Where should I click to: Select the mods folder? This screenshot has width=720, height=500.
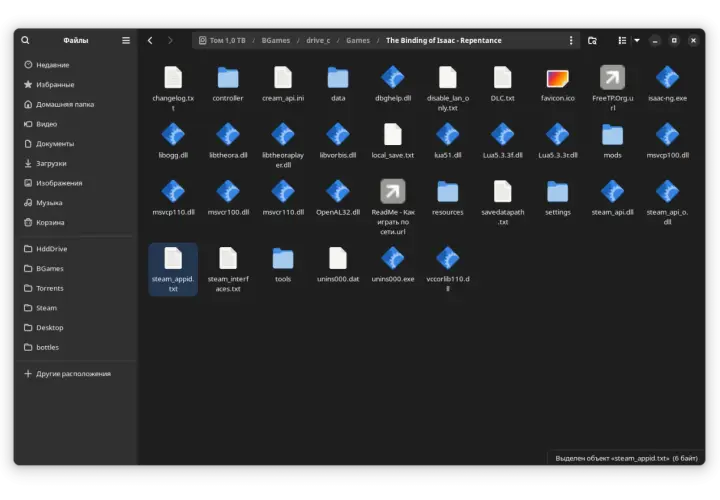click(x=613, y=141)
